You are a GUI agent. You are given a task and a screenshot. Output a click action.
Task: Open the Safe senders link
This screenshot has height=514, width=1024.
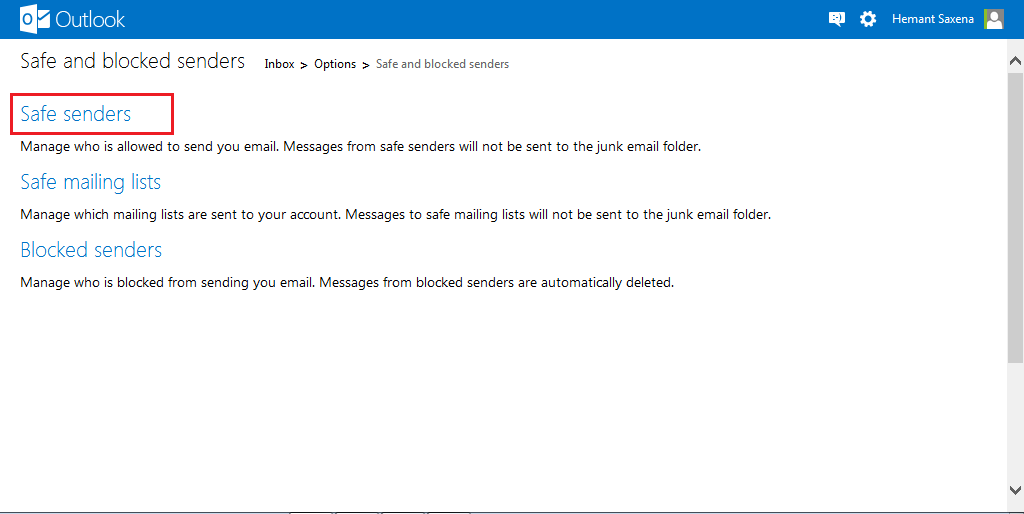(76, 114)
